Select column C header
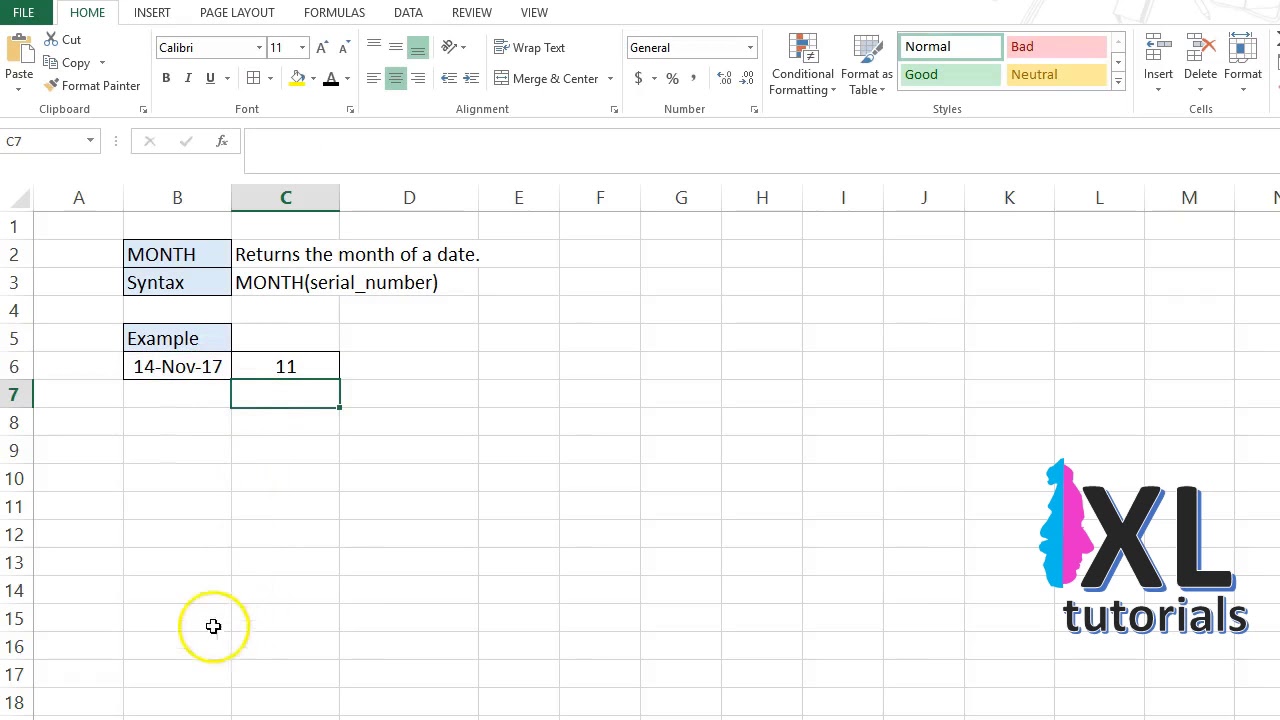The width and height of the screenshot is (1280, 720). pyautogui.click(x=285, y=198)
